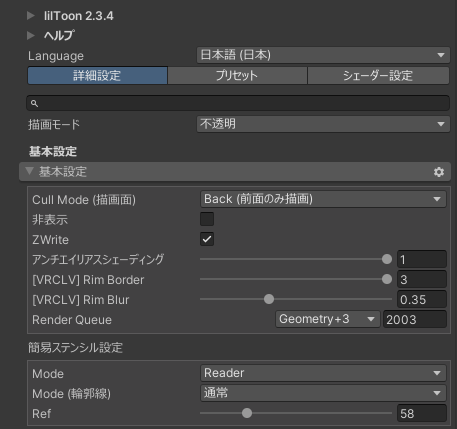
Task: Open the Language dropdown
Action: pos(323,55)
